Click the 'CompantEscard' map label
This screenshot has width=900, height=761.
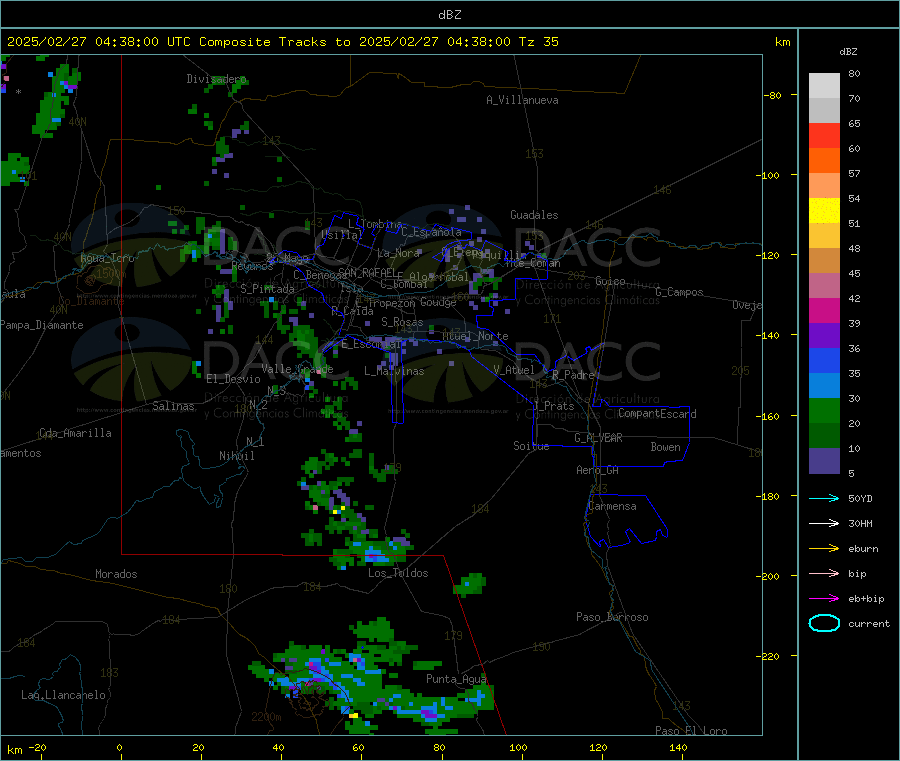[x=657, y=413]
